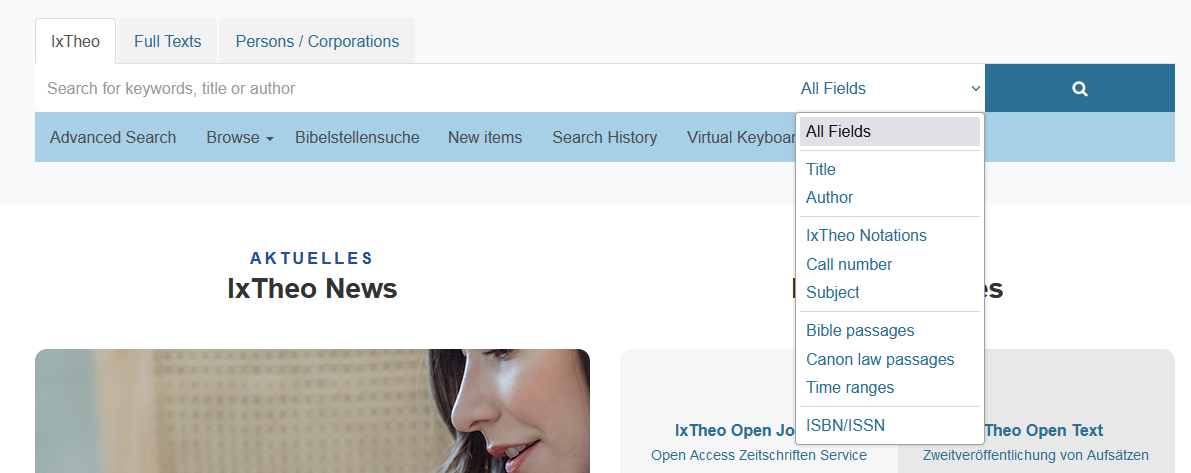
Task: Click the magnifier search button
Action: [x=1079, y=88]
